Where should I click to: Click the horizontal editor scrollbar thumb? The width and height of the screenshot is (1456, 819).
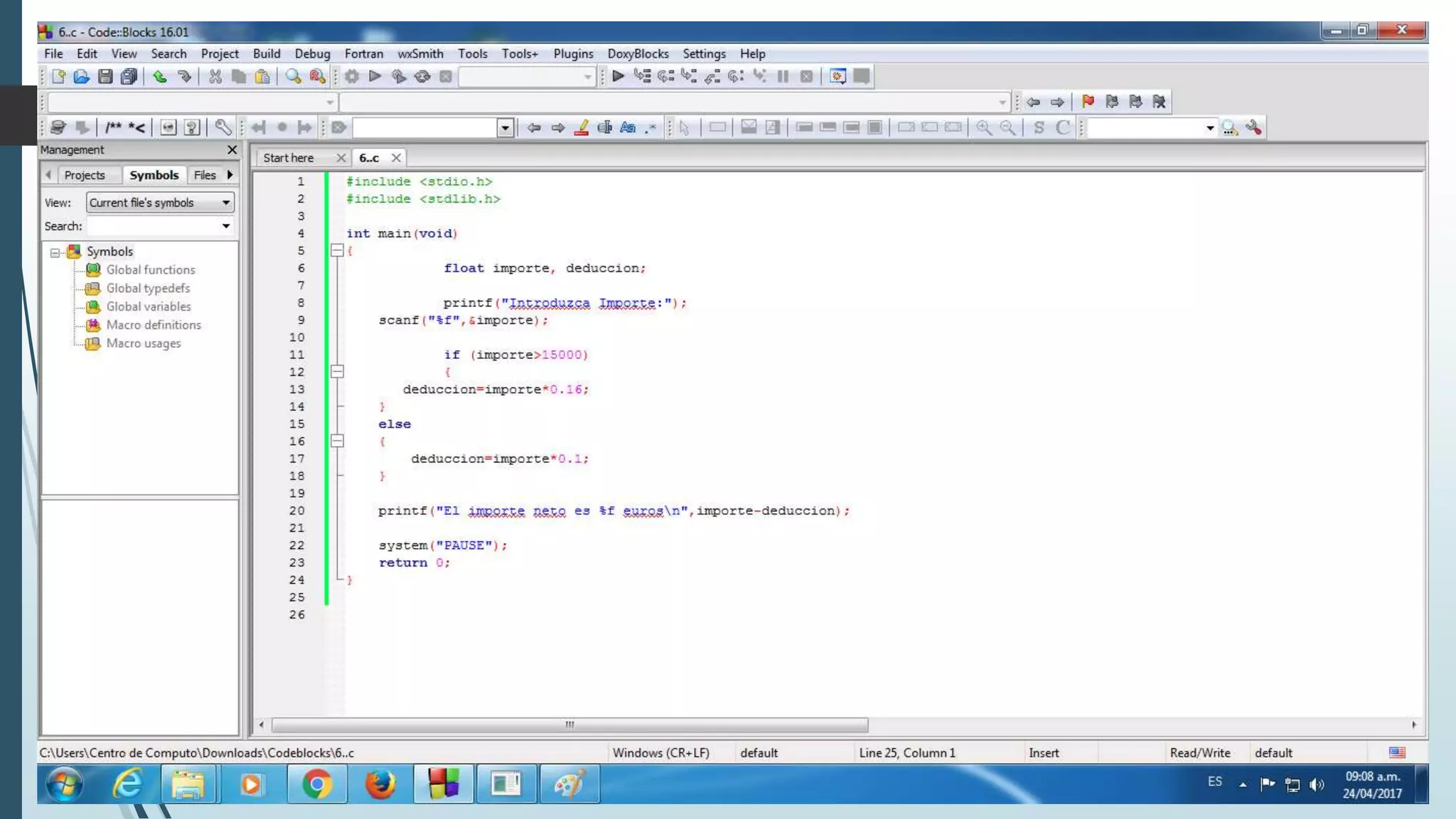569,724
